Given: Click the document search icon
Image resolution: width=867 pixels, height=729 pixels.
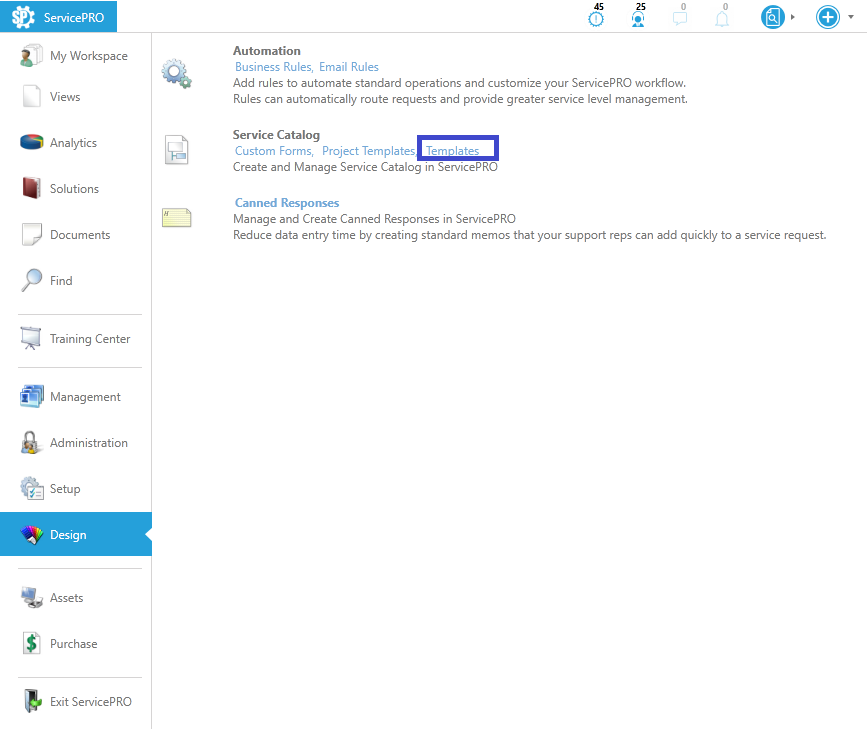Looking at the screenshot, I should pyautogui.click(x=772, y=17).
